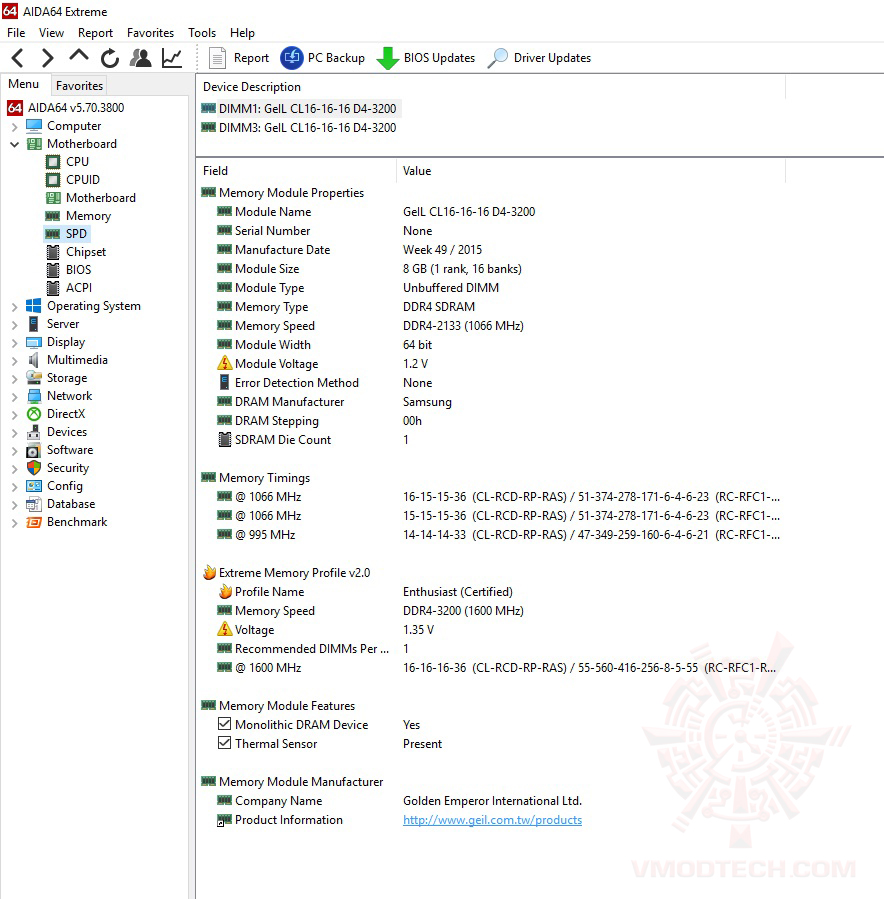The image size is (884, 899).
Task: Check for BIOS Updates
Action: point(425,58)
